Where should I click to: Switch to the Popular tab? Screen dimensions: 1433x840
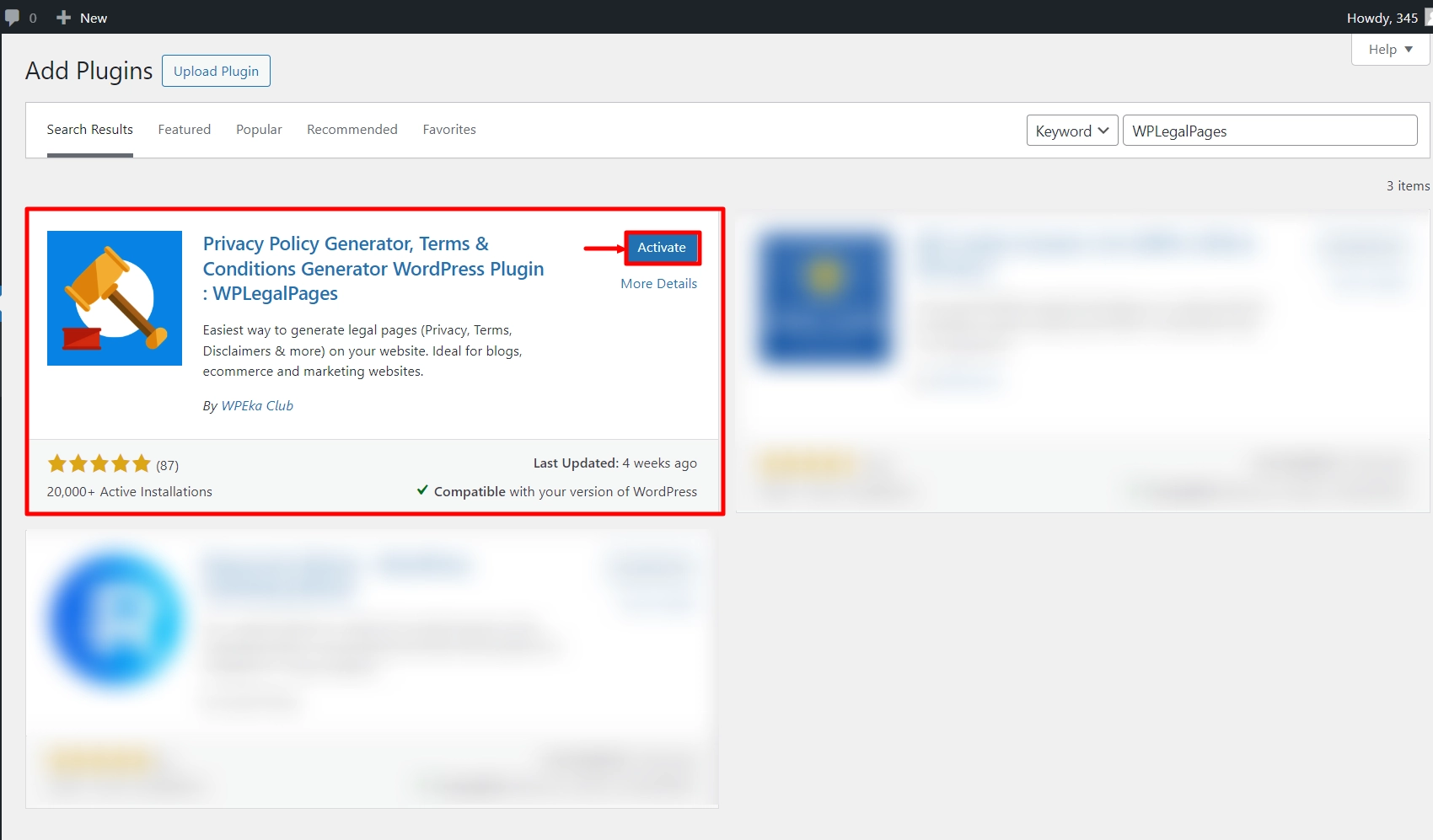[259, 129]
